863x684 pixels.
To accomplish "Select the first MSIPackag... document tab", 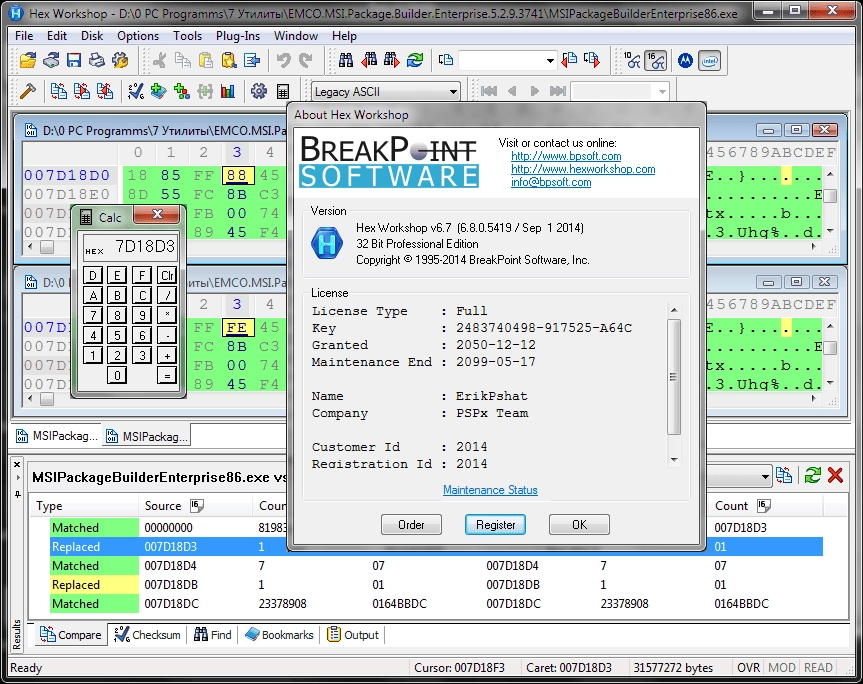I will [57, 436].
